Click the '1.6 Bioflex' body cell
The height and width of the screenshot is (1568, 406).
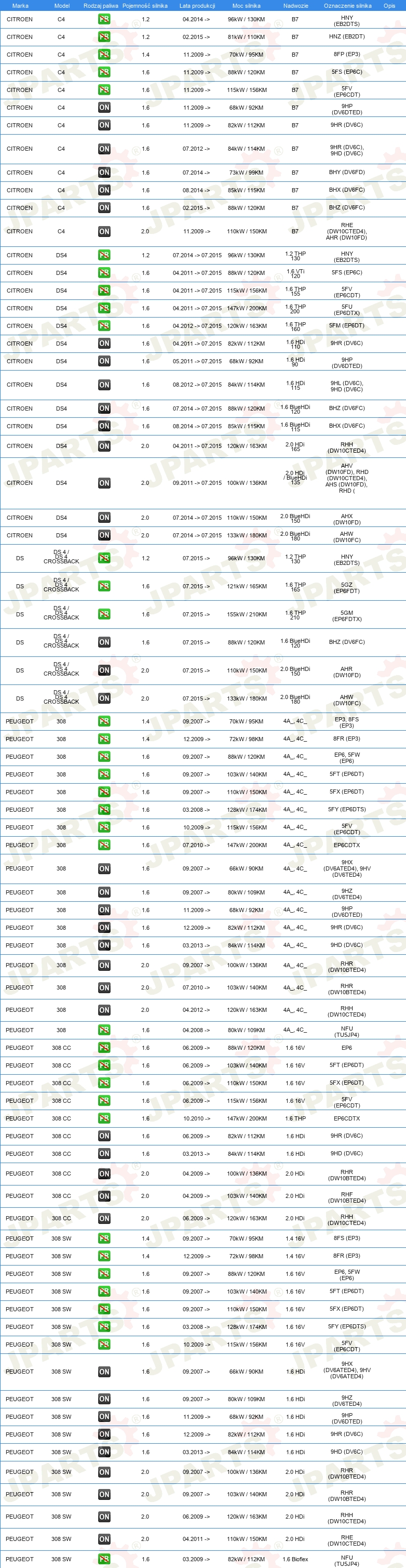point(295,1560)
